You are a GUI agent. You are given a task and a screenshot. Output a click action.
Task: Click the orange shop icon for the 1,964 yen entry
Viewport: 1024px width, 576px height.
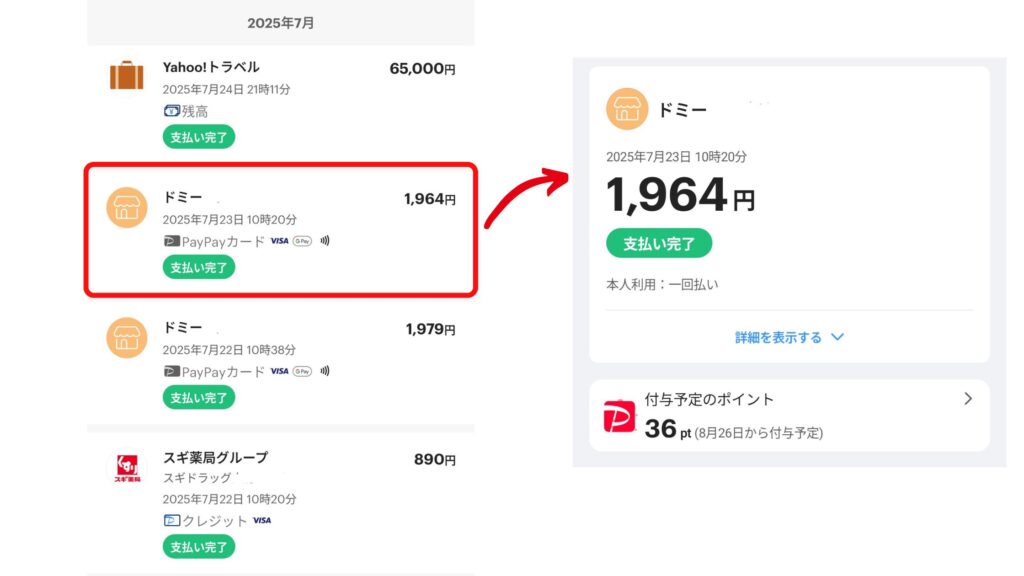click(127, 208)
